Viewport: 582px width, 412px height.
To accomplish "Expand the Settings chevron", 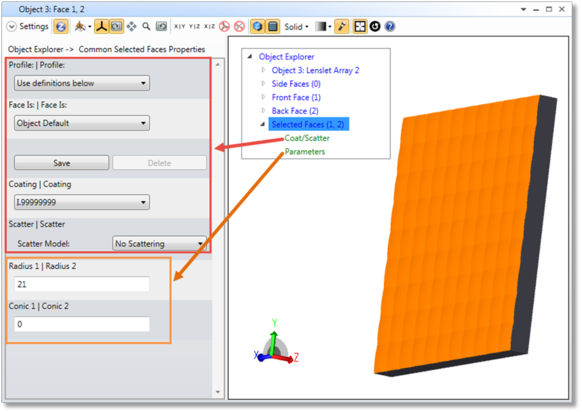I will click(x=12, y=27).
